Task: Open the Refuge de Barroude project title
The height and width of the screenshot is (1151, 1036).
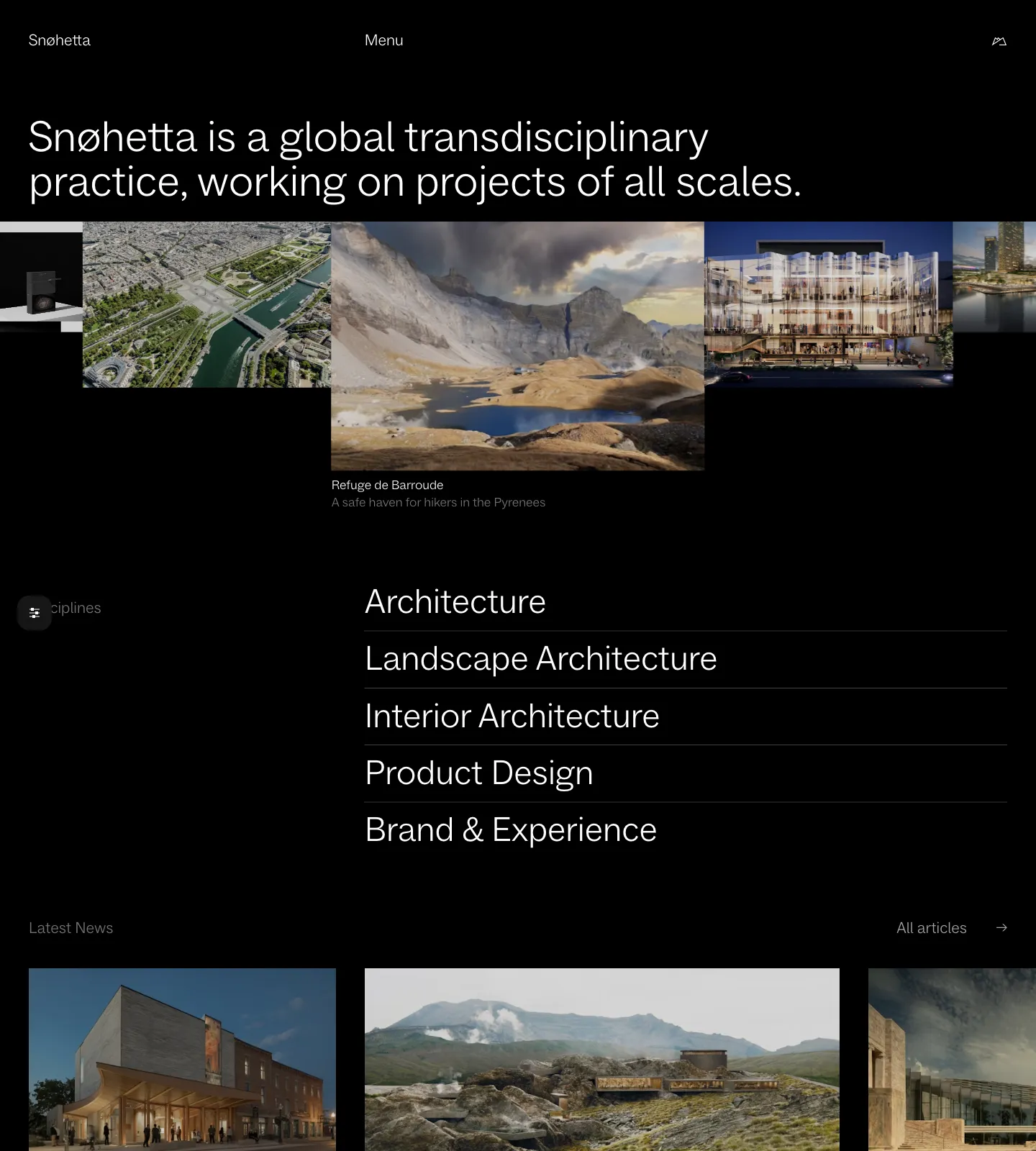Action: [387, 485]
